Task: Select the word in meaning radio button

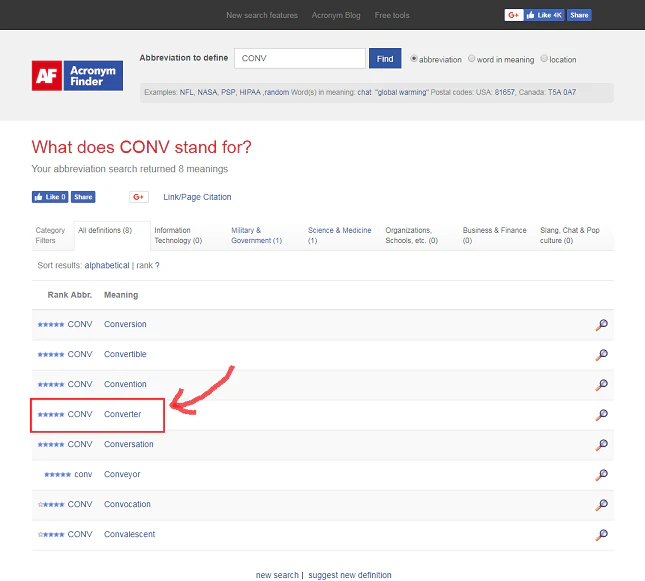Action: point(471,58)
